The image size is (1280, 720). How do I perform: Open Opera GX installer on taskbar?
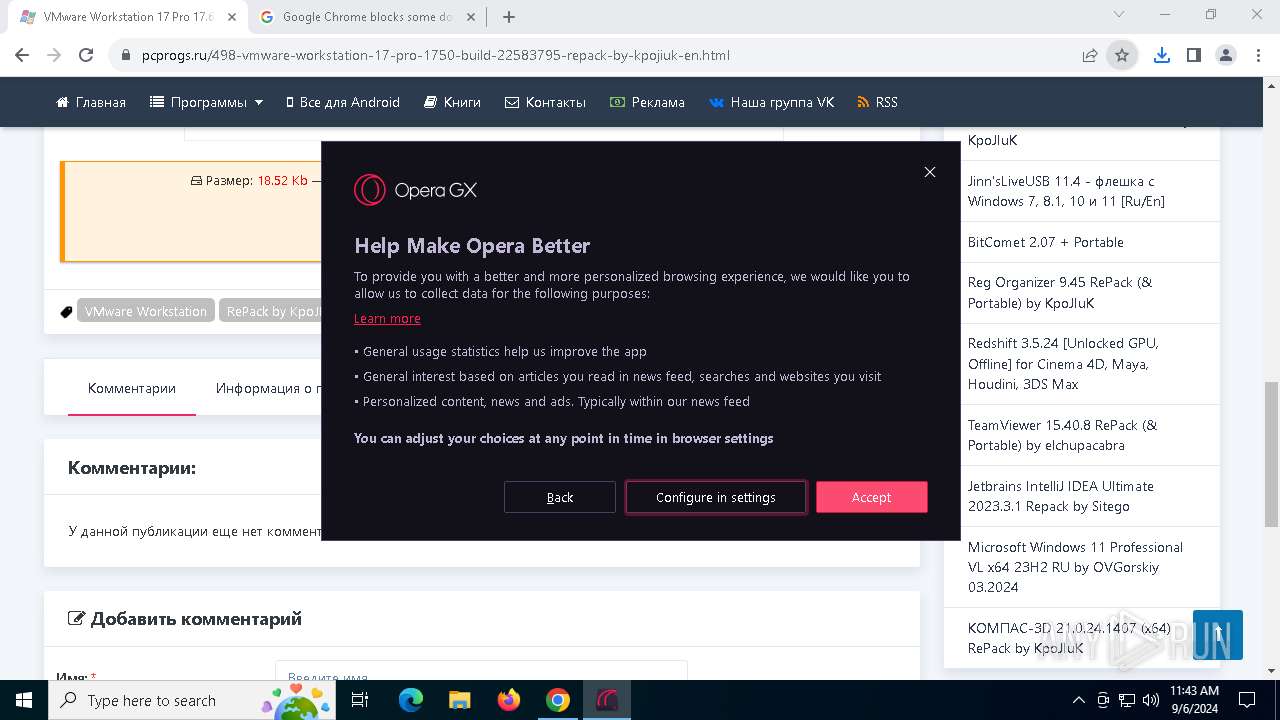click(x=606, y=700)
